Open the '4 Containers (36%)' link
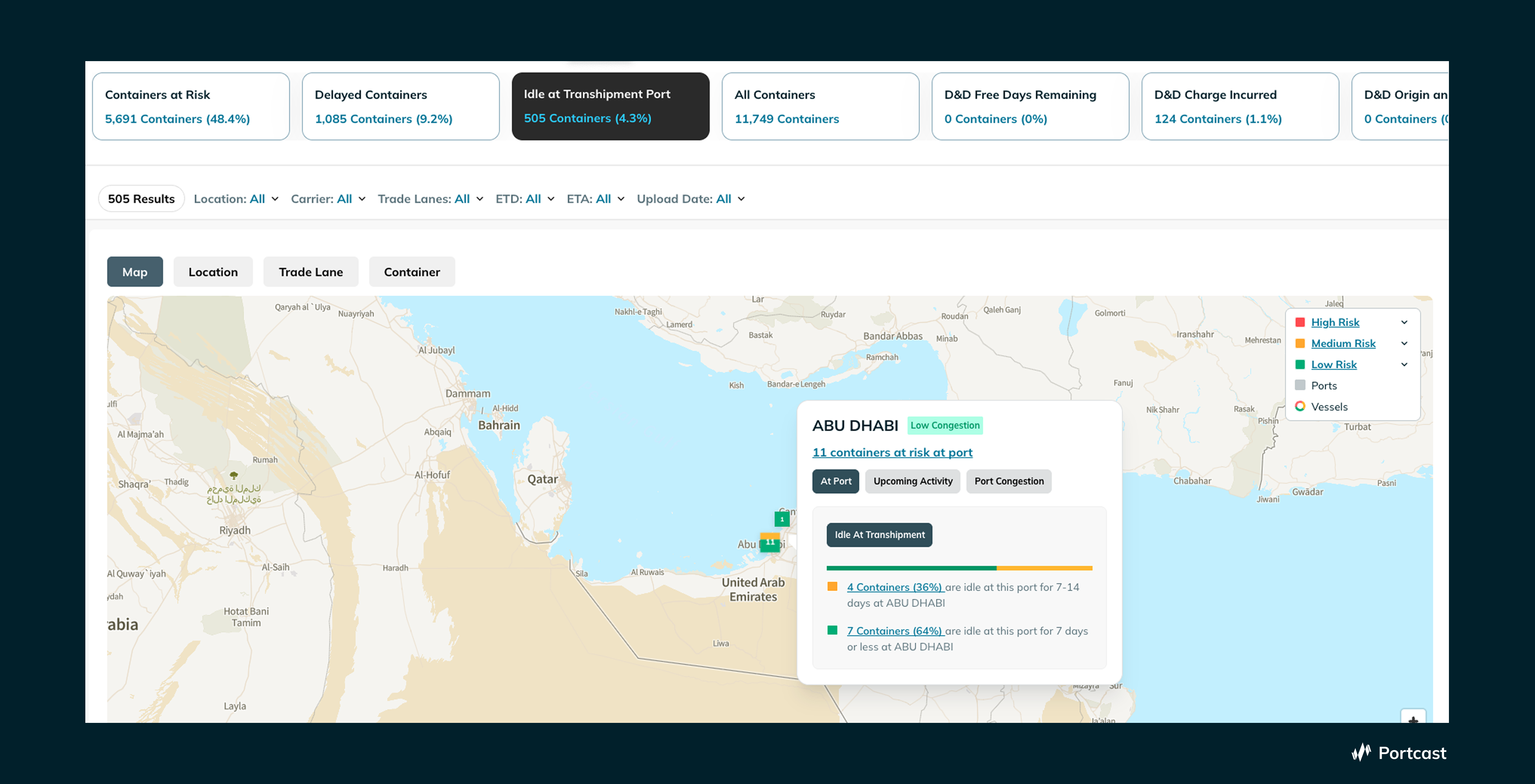Image resolution: width=1535 pixels, height=784 pixels. (x=894, y=587)
